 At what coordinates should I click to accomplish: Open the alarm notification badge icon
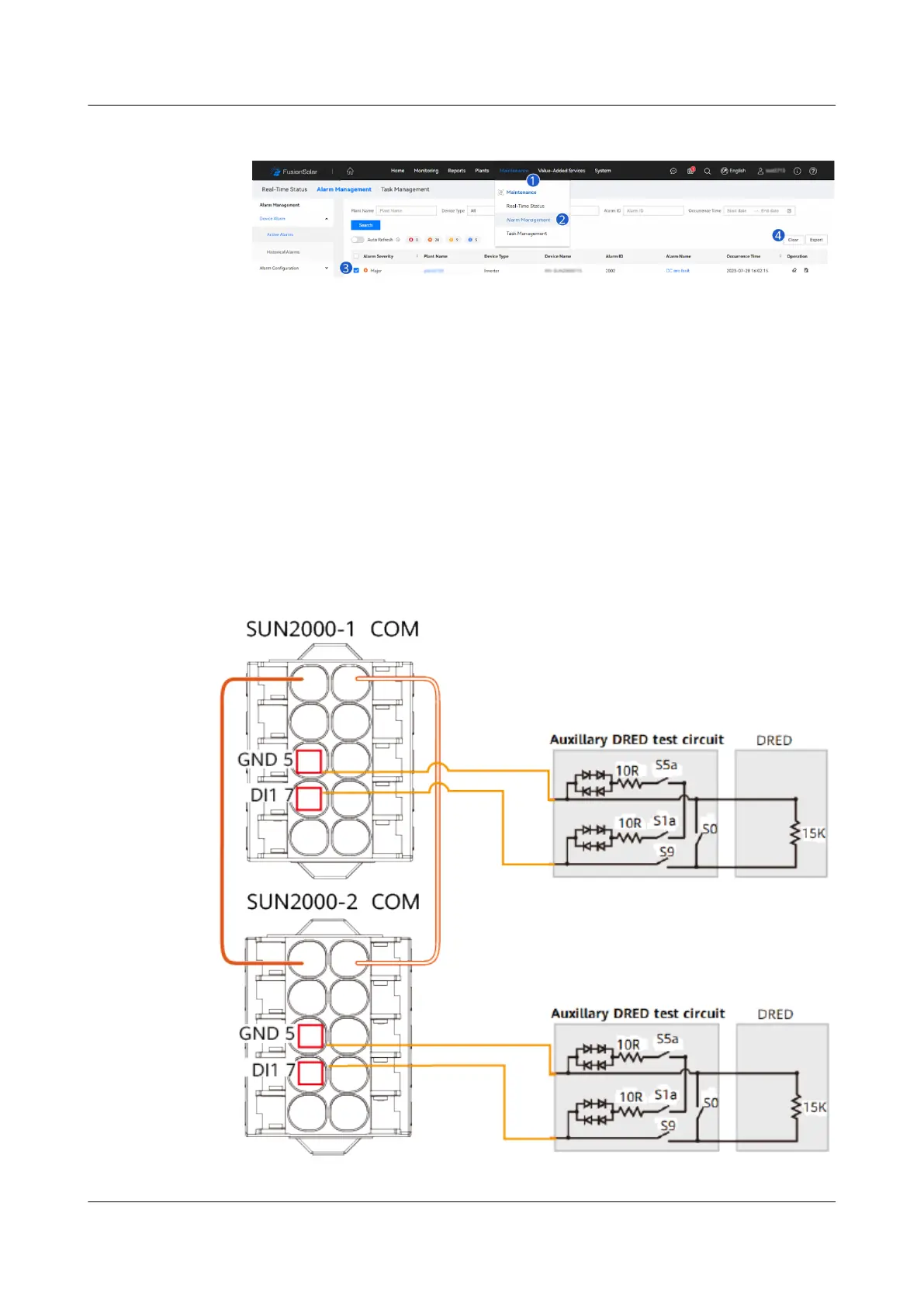tap(690, 170)
